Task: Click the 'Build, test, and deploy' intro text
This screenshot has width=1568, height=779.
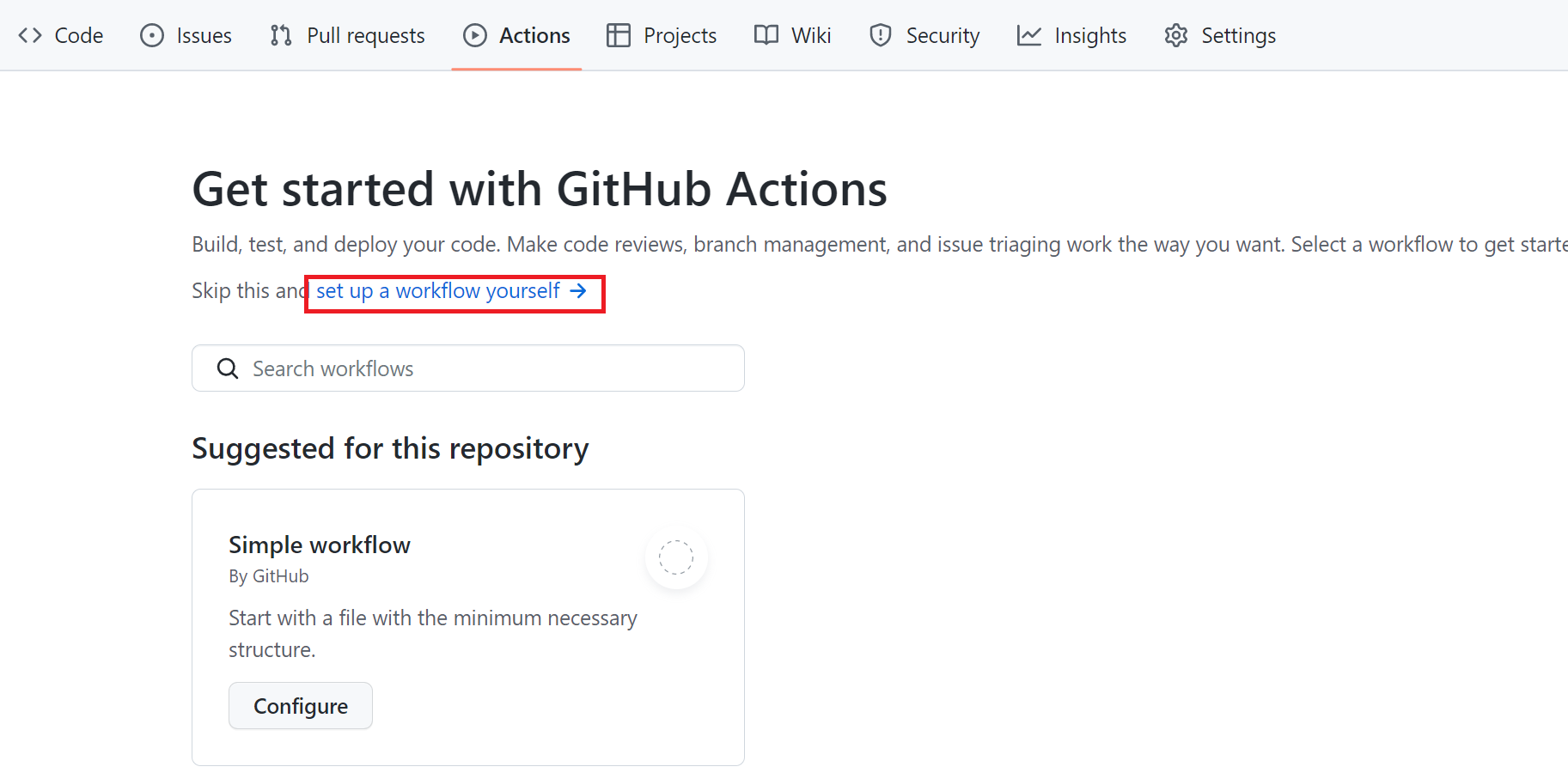Action: tap(880, 245)
